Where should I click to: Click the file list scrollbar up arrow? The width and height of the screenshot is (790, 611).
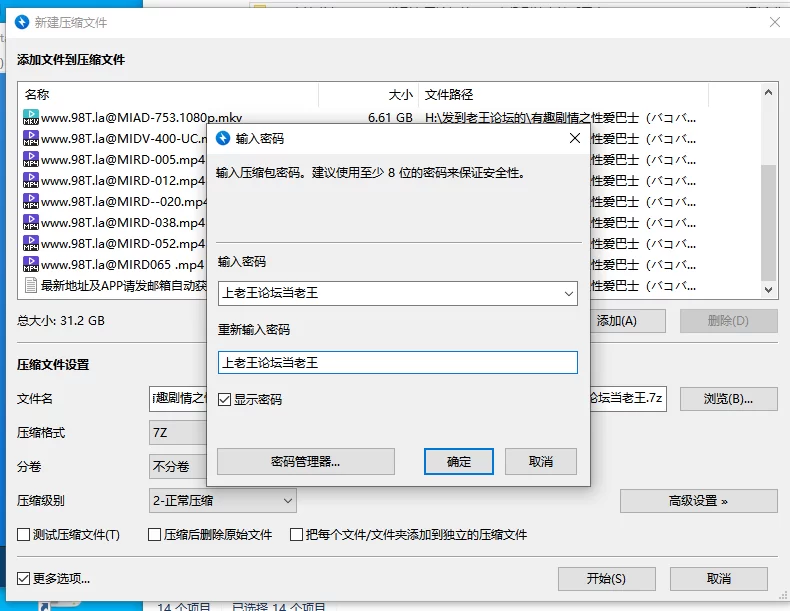[x=768, y=92]
